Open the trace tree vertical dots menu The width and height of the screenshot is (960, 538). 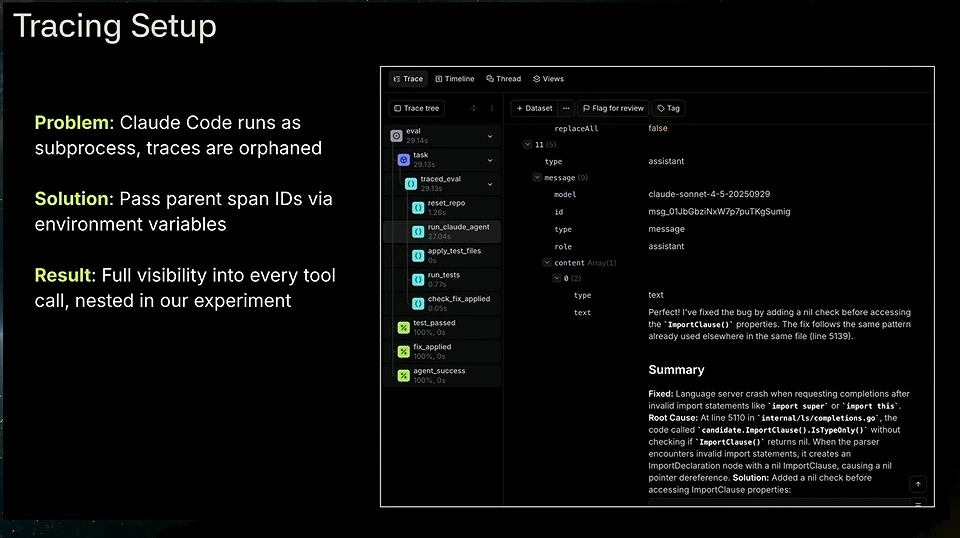(492, 108)
